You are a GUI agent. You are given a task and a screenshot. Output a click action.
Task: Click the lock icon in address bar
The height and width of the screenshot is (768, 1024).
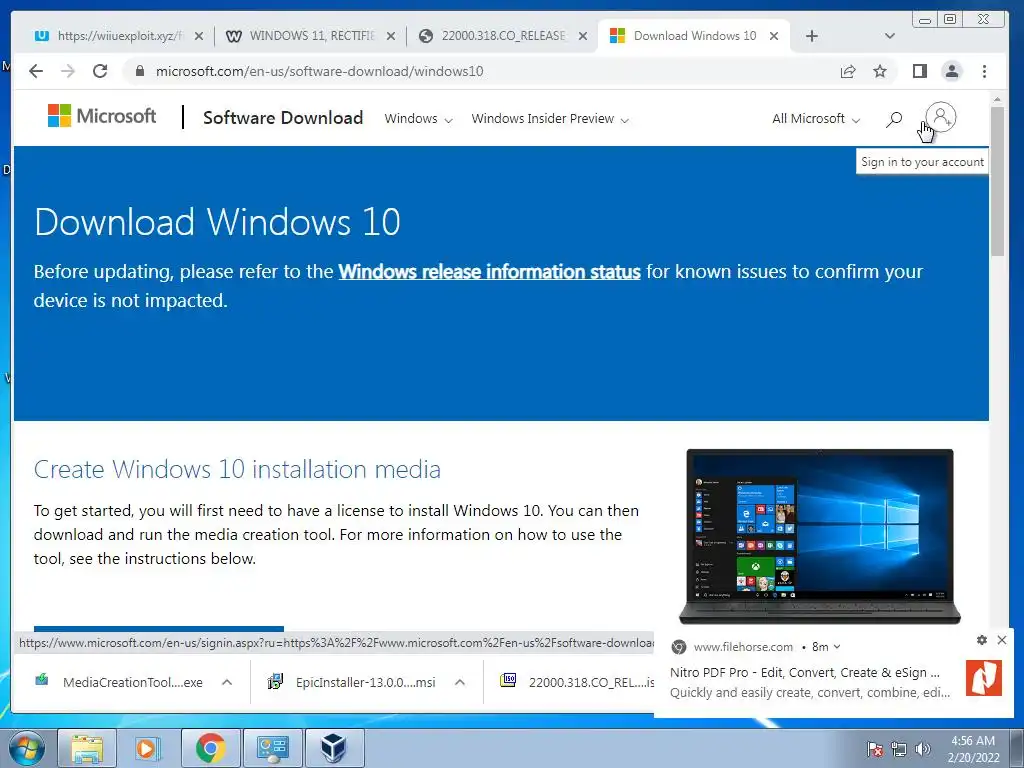139,71
